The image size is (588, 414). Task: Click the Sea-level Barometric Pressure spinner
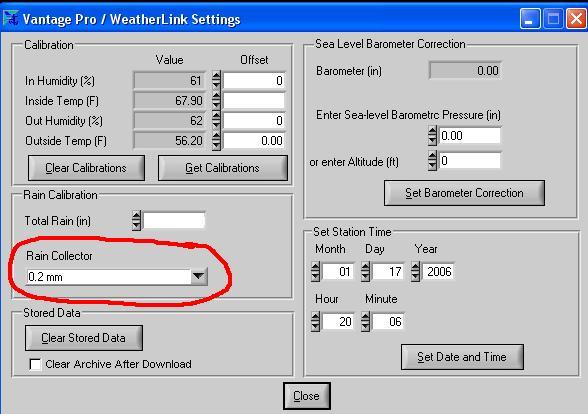pyautogui.click(x=432, y=135)
